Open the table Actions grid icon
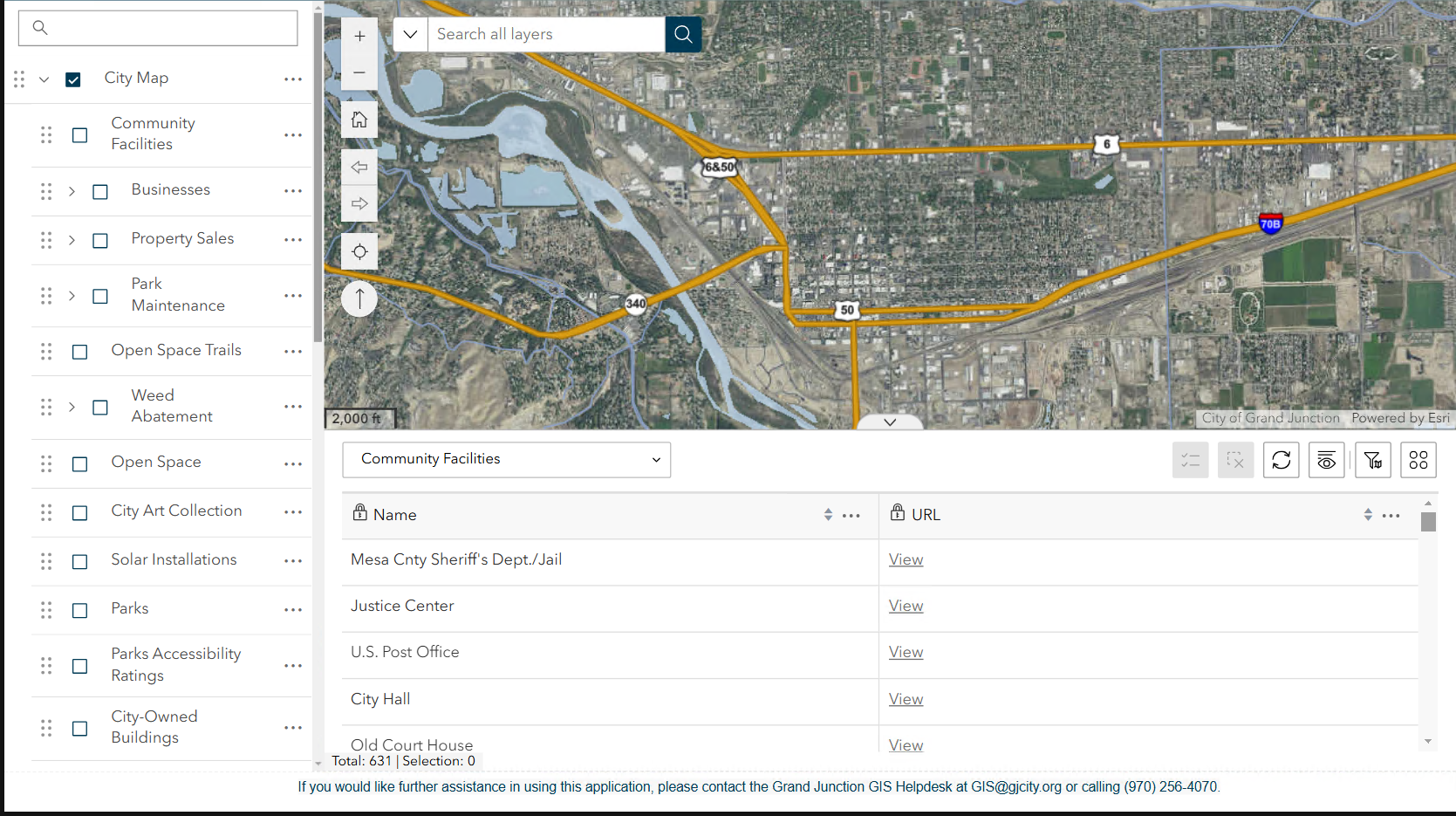Image resolution: width=1456 pixels, height=816 pixels. coord(1418,460)
